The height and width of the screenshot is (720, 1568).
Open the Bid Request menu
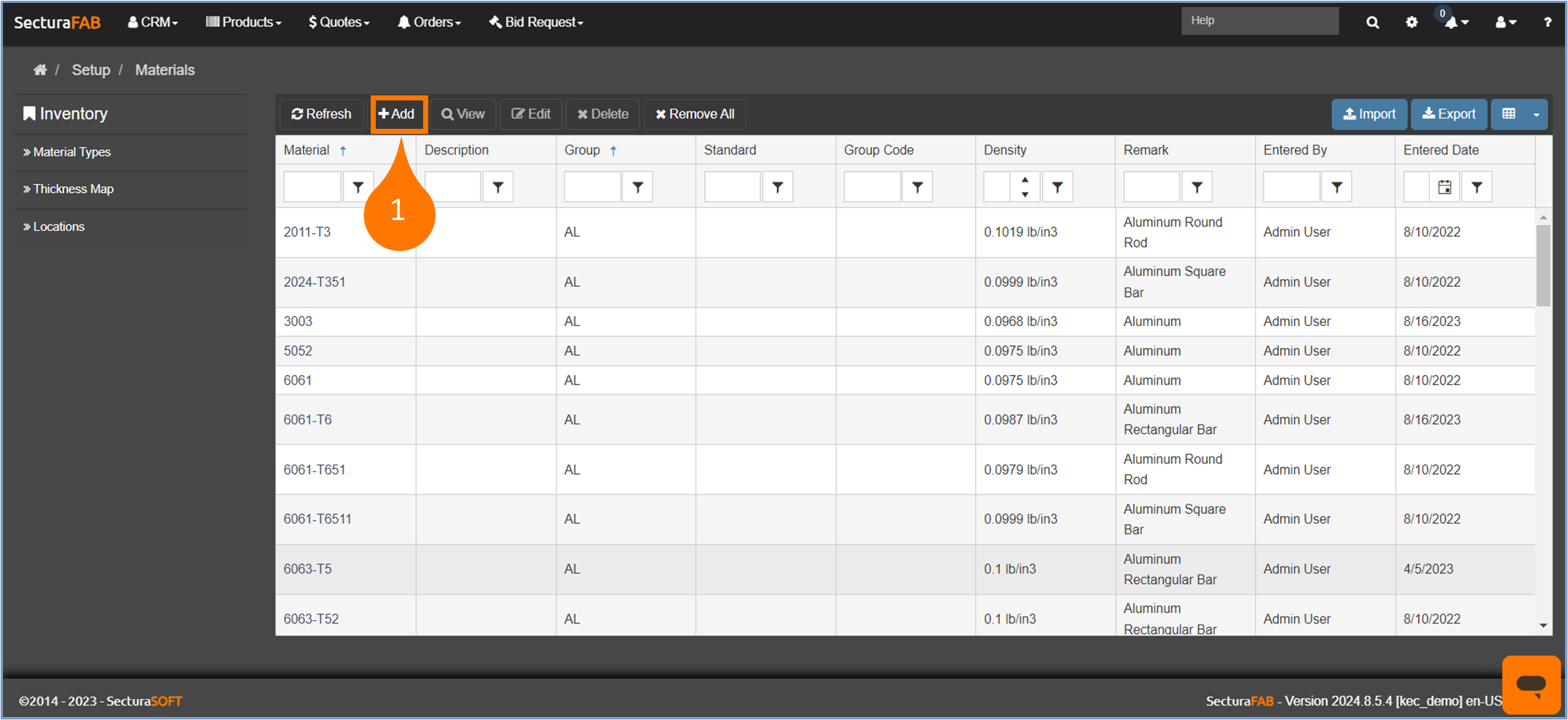pyautogui.click(x=536, y=22)
